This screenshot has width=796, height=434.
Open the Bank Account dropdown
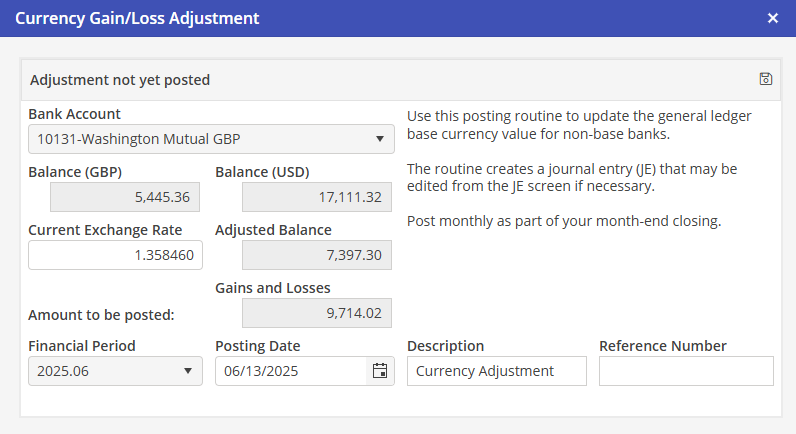pos(211,139)
